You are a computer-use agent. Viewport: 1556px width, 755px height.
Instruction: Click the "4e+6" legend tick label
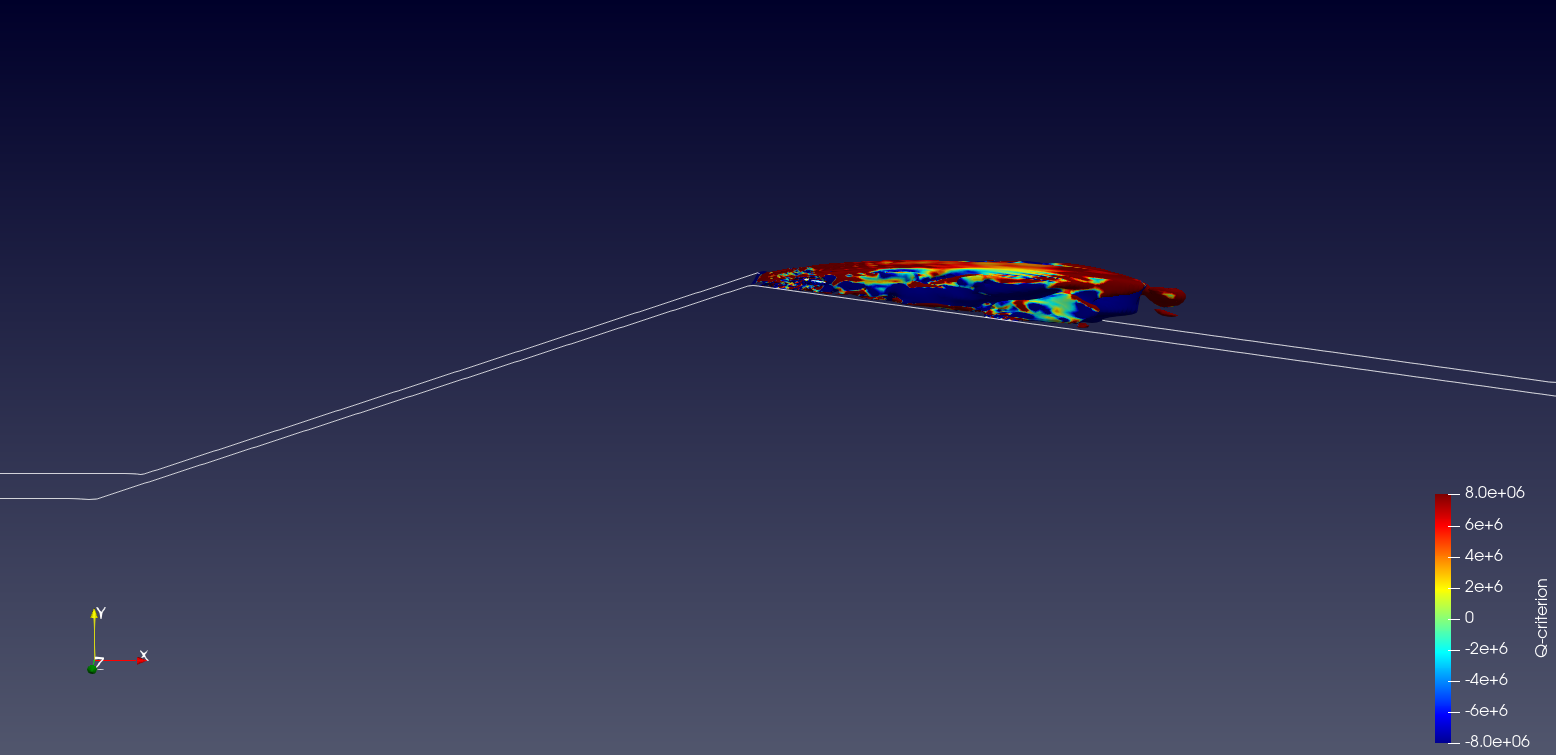[x=1483, y=555]
